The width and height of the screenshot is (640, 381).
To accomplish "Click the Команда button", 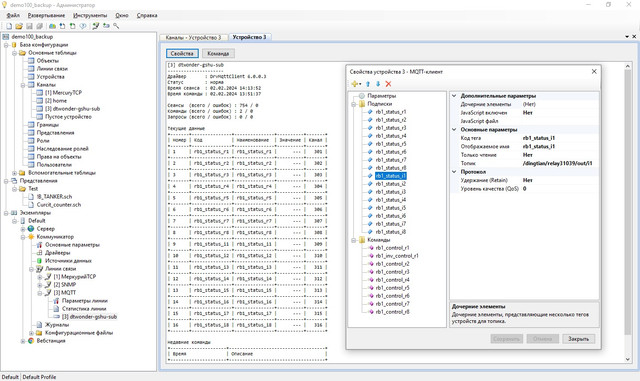I will [218, 53].
